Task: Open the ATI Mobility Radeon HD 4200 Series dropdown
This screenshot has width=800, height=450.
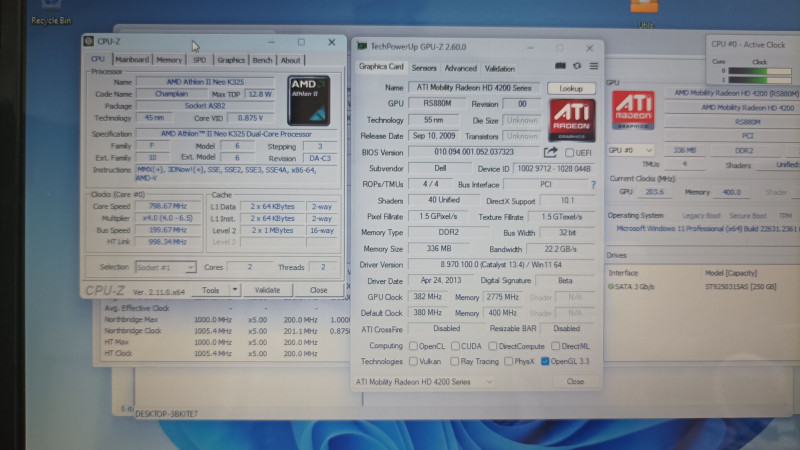Action: click(x=424, y=382)
